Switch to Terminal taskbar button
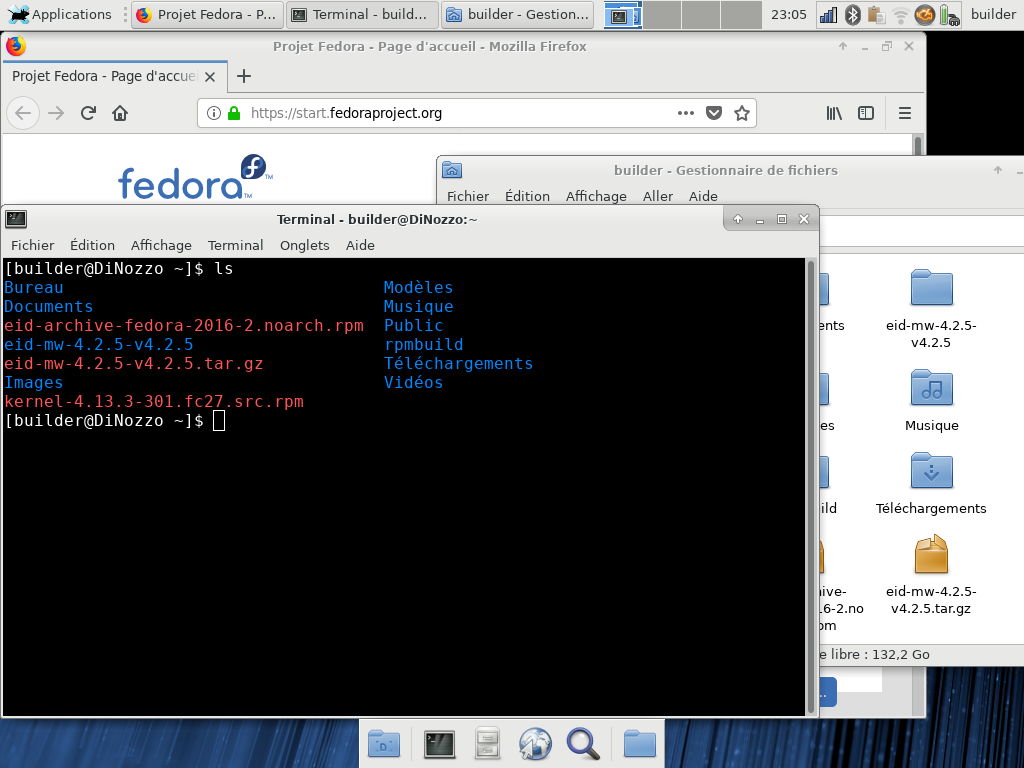This screenshot has width=1024, height=768. (x=362, y=14)
